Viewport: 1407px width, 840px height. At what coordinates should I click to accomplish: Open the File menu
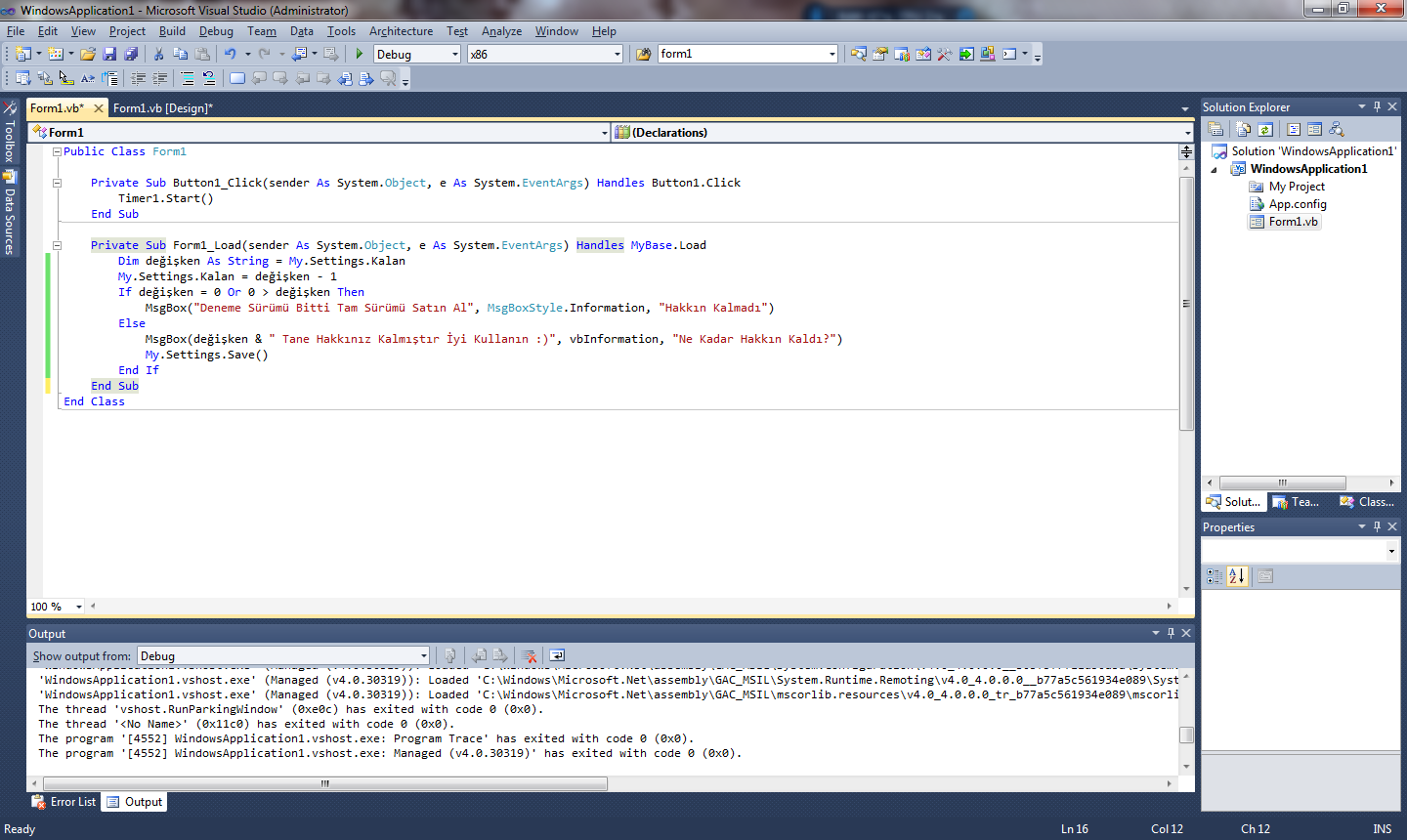16,31
